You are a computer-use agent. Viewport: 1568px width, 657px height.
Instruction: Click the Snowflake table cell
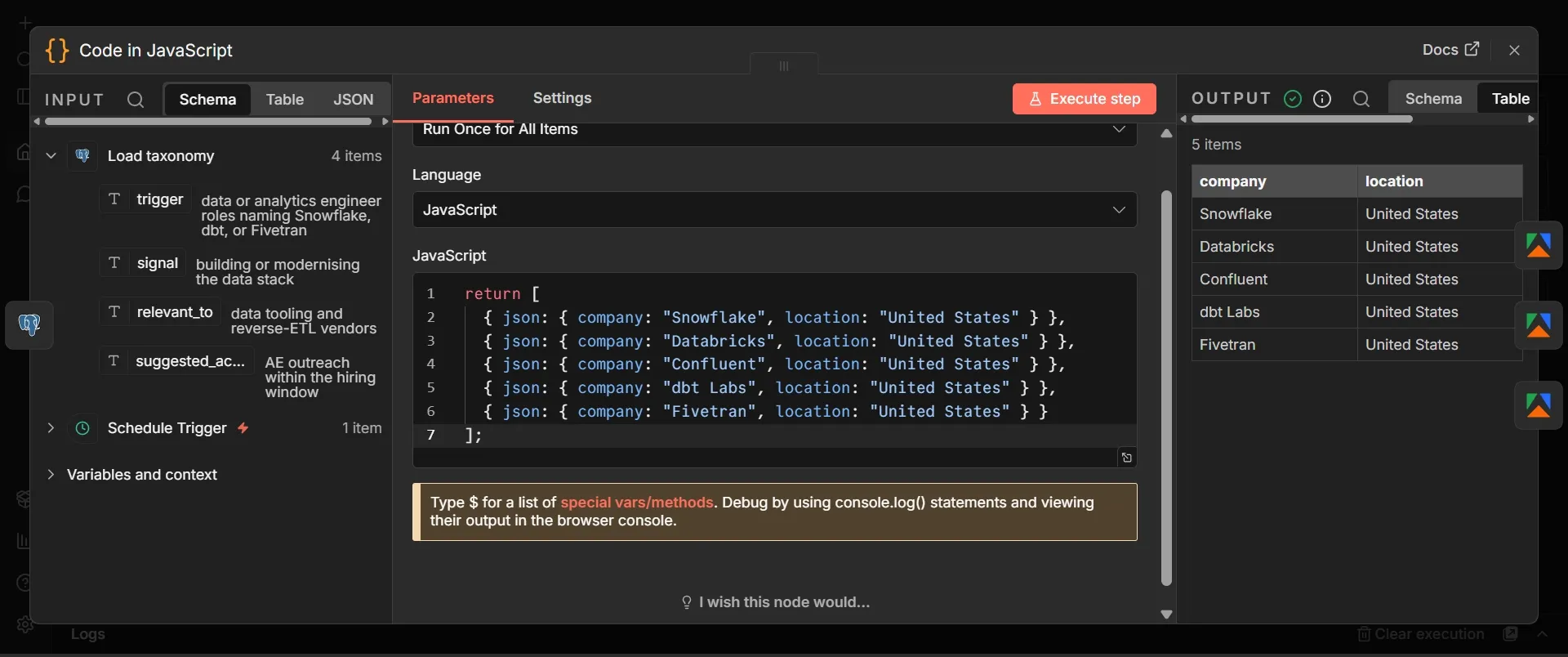[x=1274, y=214]
